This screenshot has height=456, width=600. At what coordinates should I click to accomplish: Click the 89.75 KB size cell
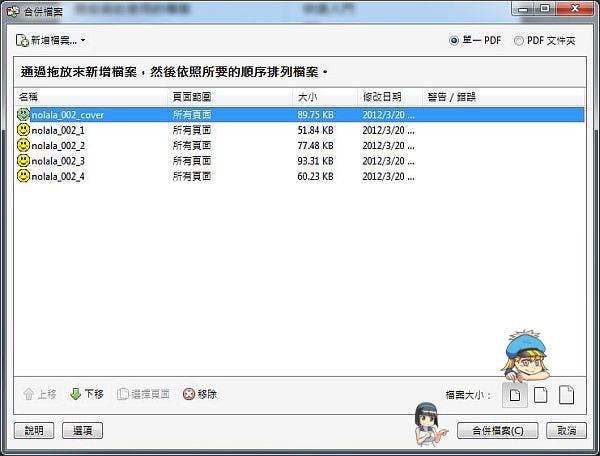pos(315,115)
